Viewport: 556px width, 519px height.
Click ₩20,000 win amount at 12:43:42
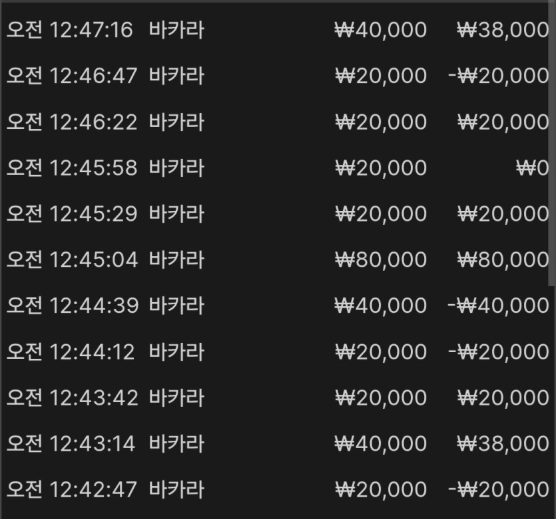(503, 398)
